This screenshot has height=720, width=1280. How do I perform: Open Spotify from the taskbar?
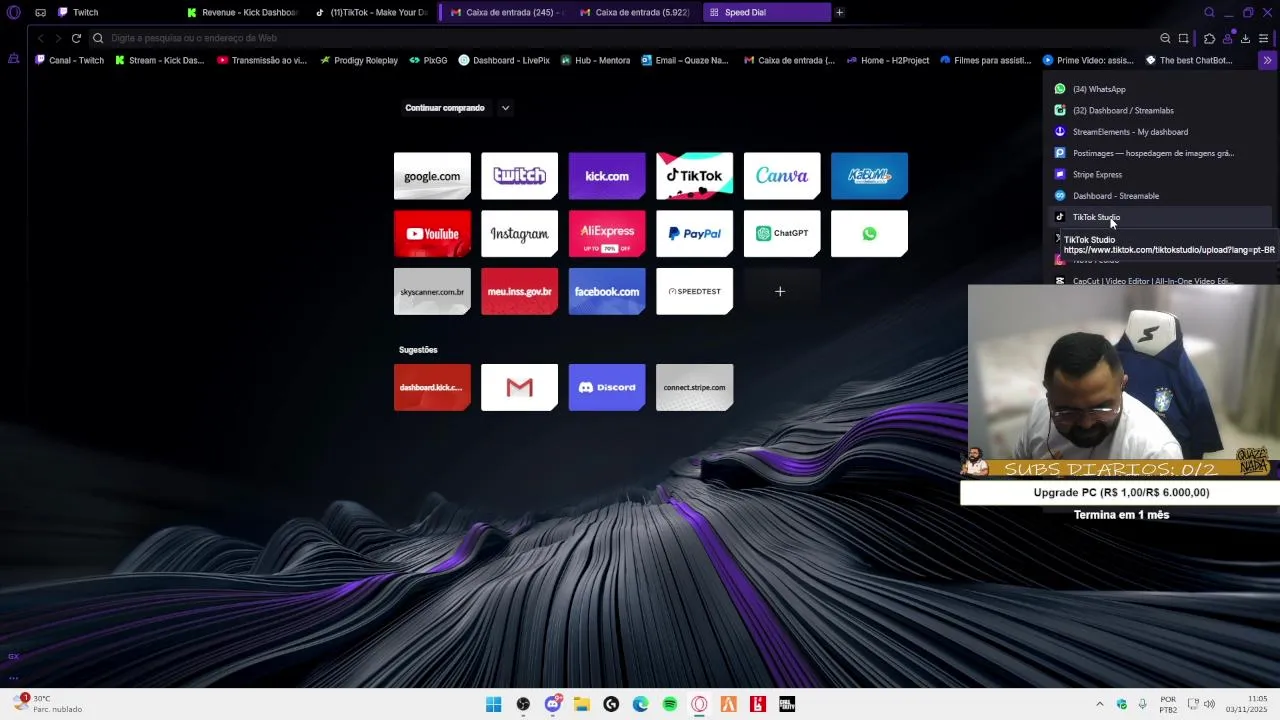point(670,704)
